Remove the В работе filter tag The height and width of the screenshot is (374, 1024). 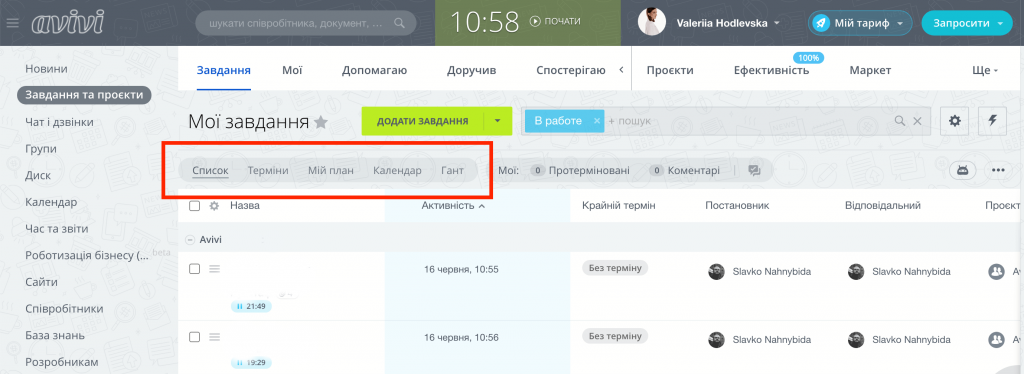click(596, 121)
